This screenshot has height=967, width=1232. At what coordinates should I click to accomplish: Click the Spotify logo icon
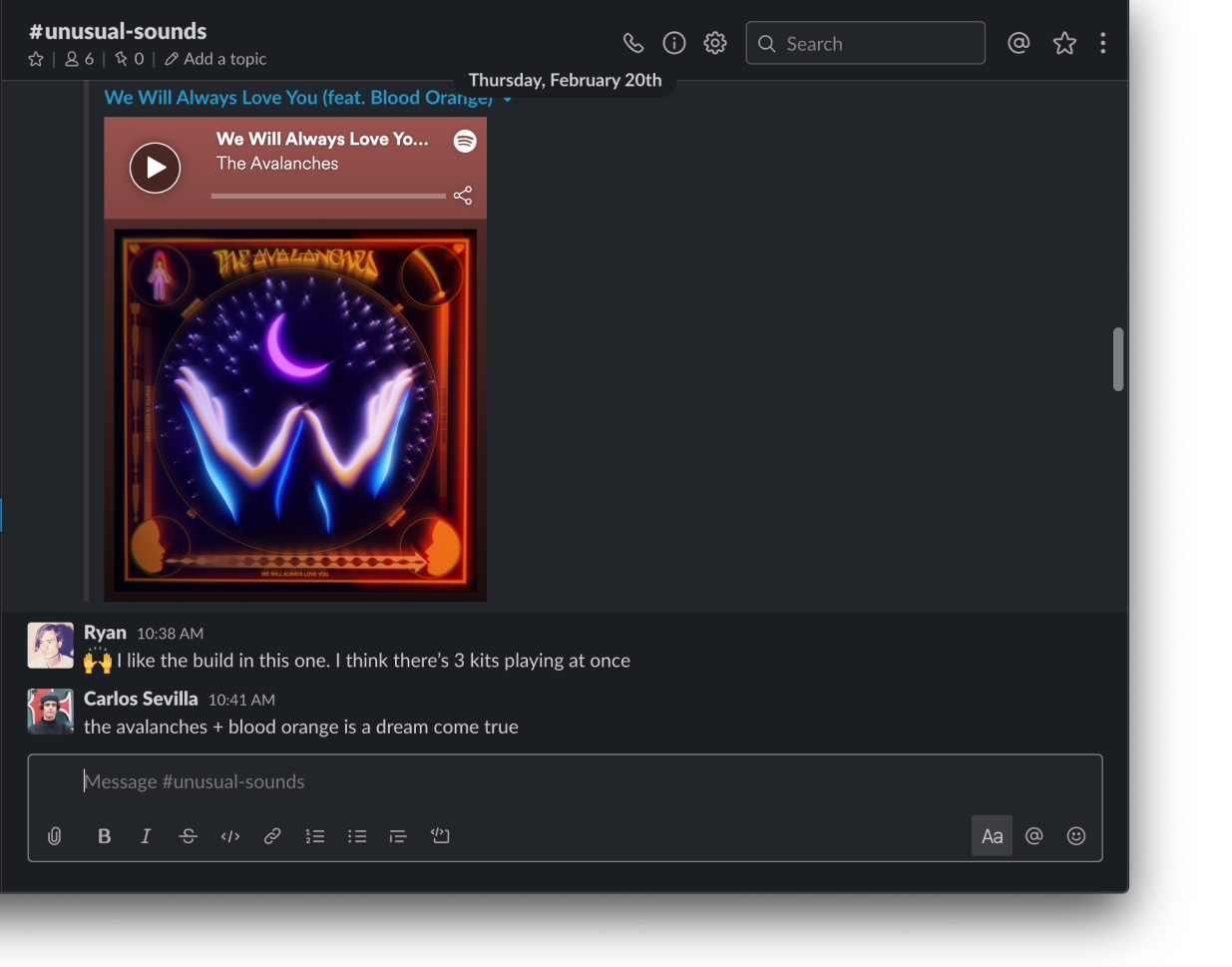tap(465, 141)
